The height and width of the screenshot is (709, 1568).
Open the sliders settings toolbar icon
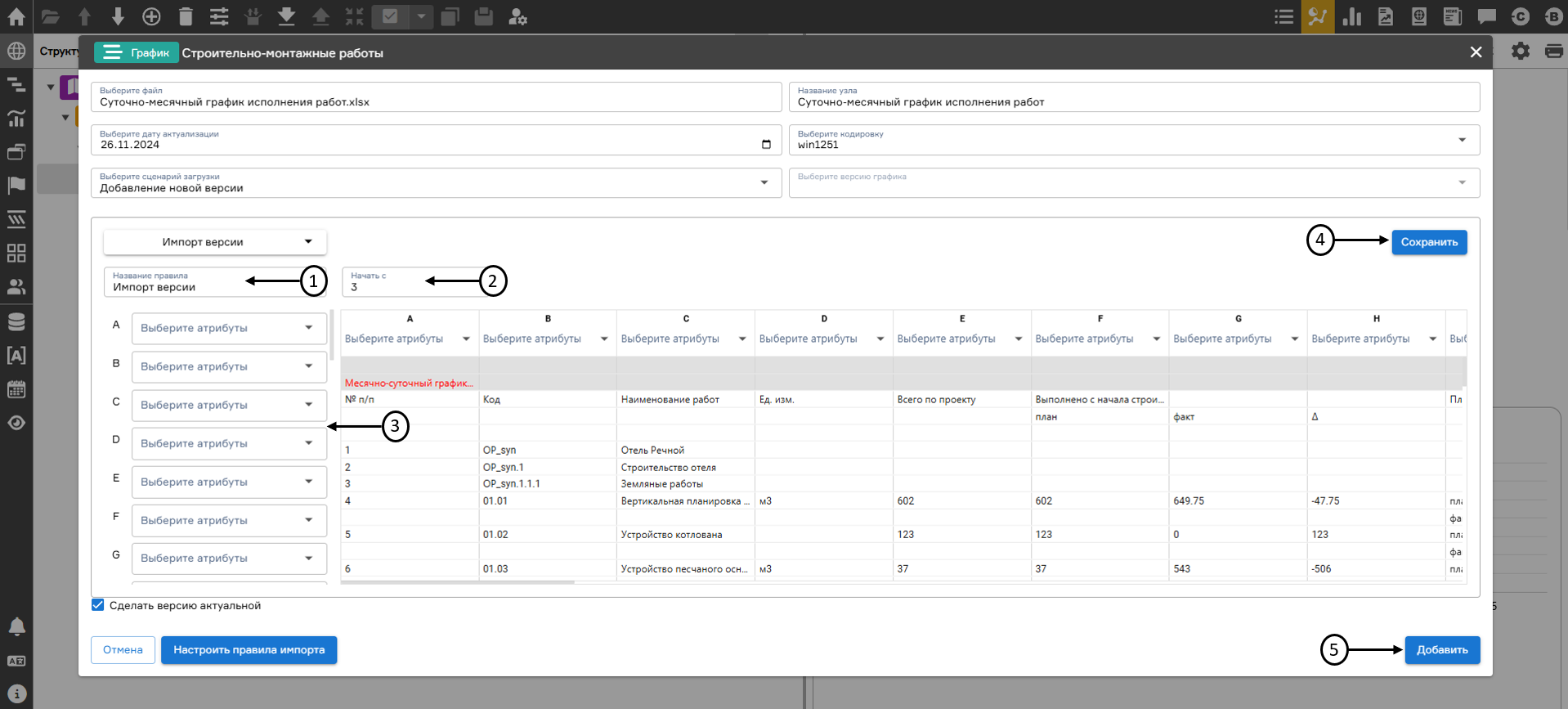[219, 16]
